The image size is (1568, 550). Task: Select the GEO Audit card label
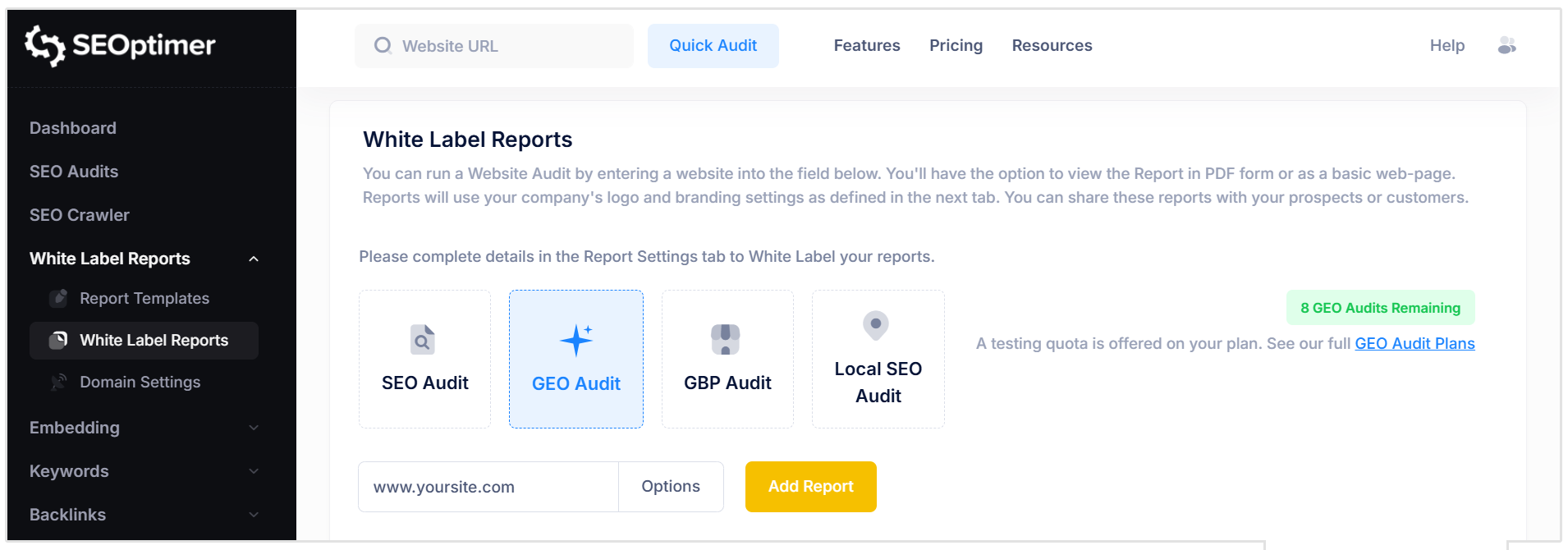(576, 383)
